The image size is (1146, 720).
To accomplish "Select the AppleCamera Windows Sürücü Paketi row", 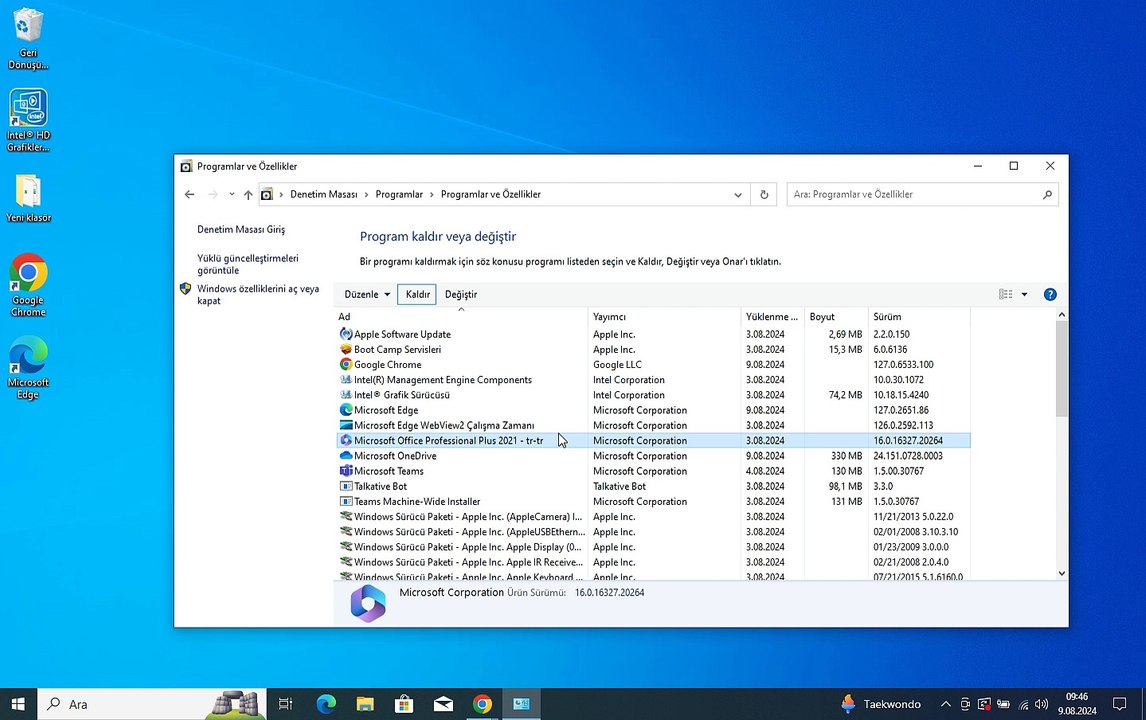I will click(x=653, y=516).
